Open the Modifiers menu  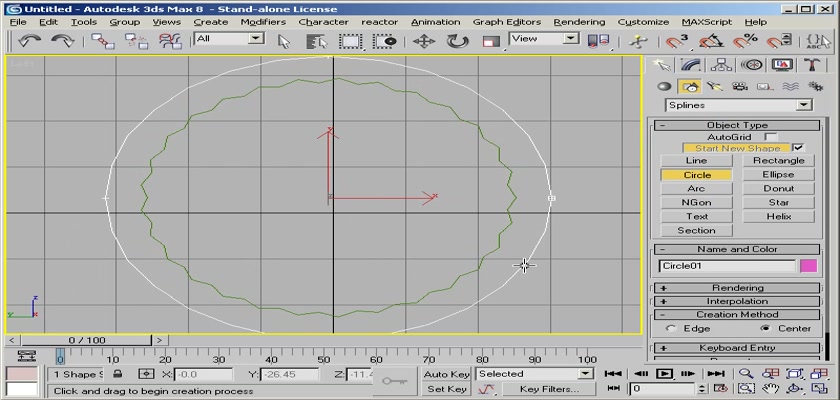(263, 22)
